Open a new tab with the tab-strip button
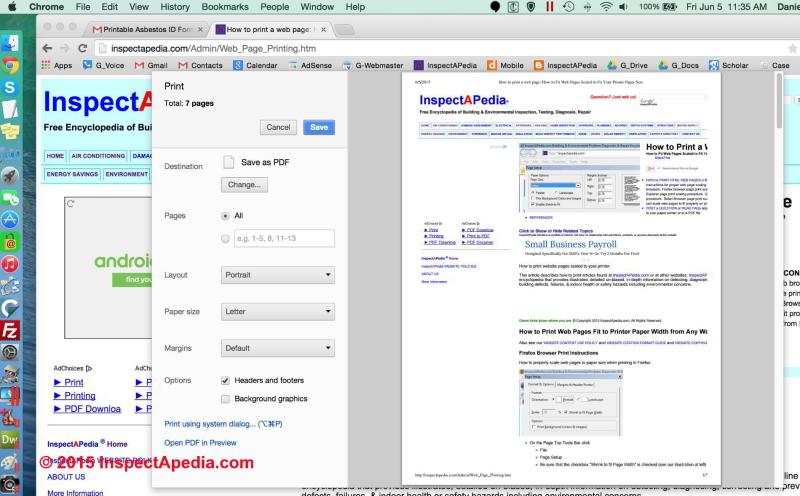This screenshot has width=800, height=496. point(344,30)
